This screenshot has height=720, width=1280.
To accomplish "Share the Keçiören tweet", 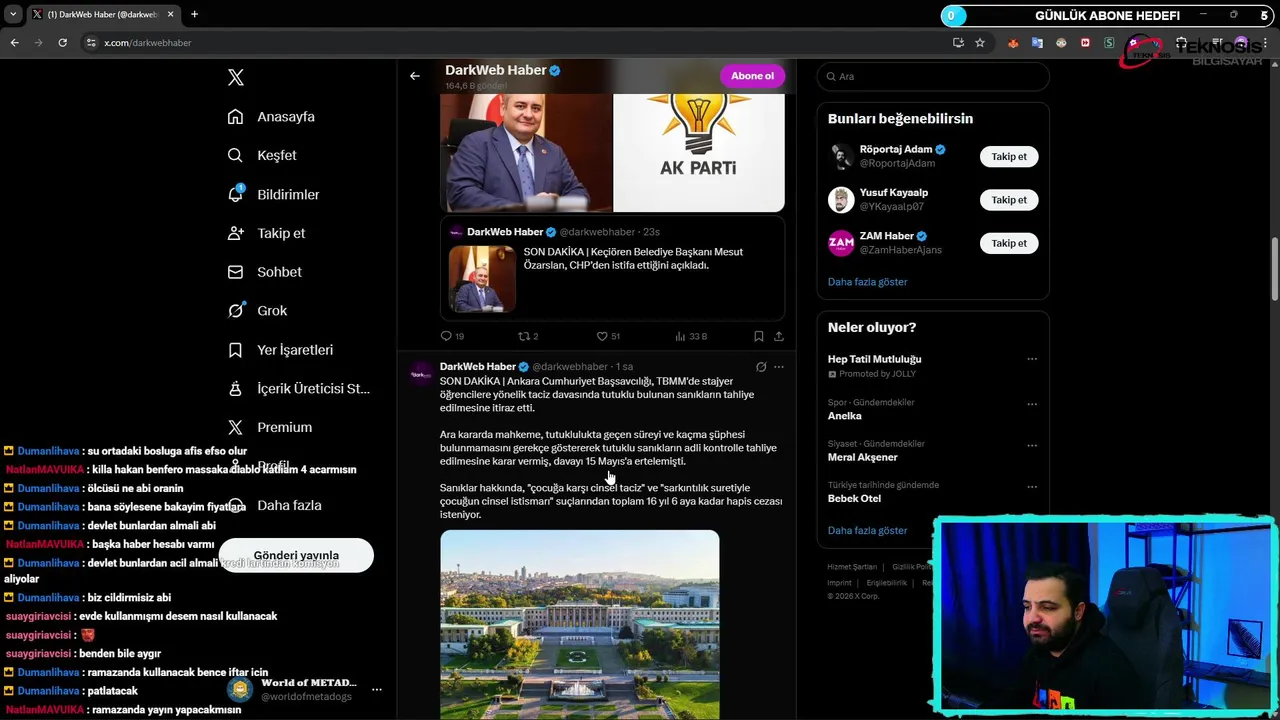I will pos(779,336).
